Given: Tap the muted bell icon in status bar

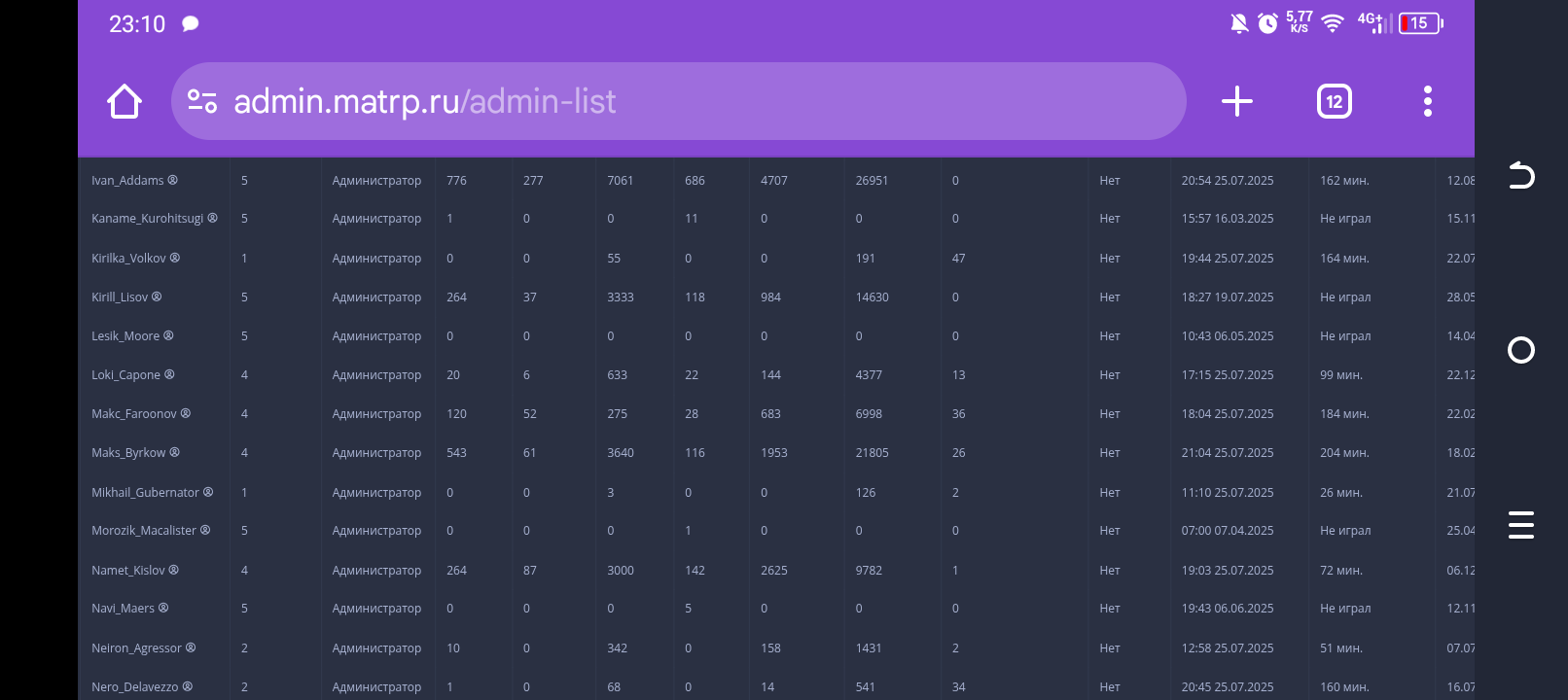Looking at the screenshot, I should (1239, 23).
